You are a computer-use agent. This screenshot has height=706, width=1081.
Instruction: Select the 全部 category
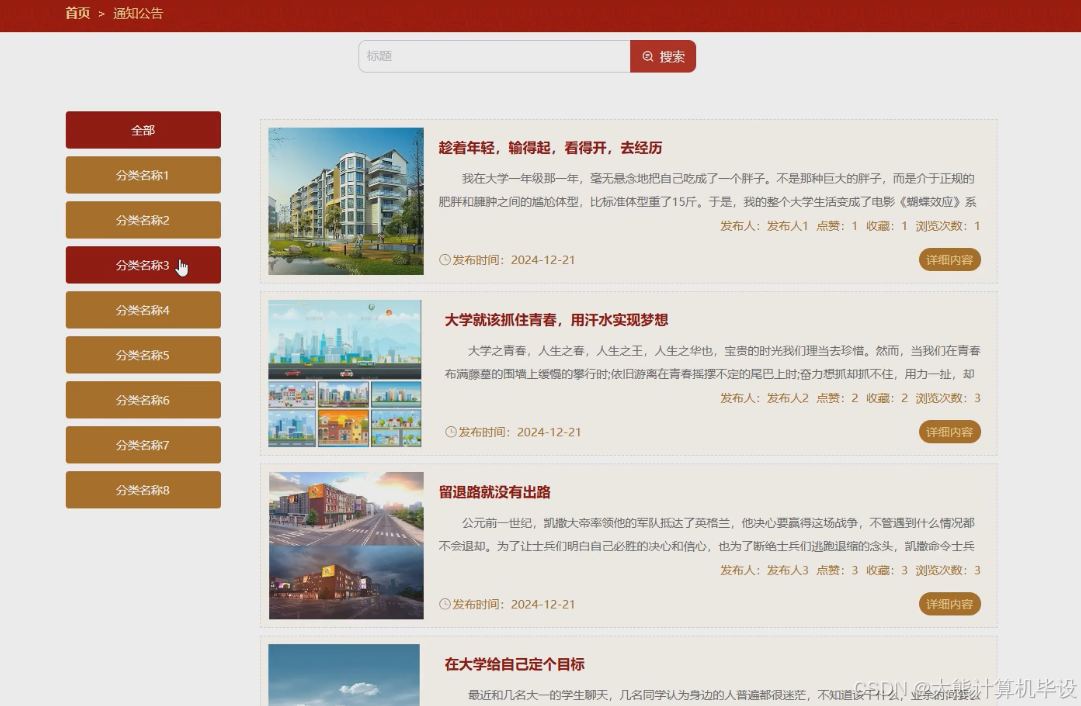[143, 130]
